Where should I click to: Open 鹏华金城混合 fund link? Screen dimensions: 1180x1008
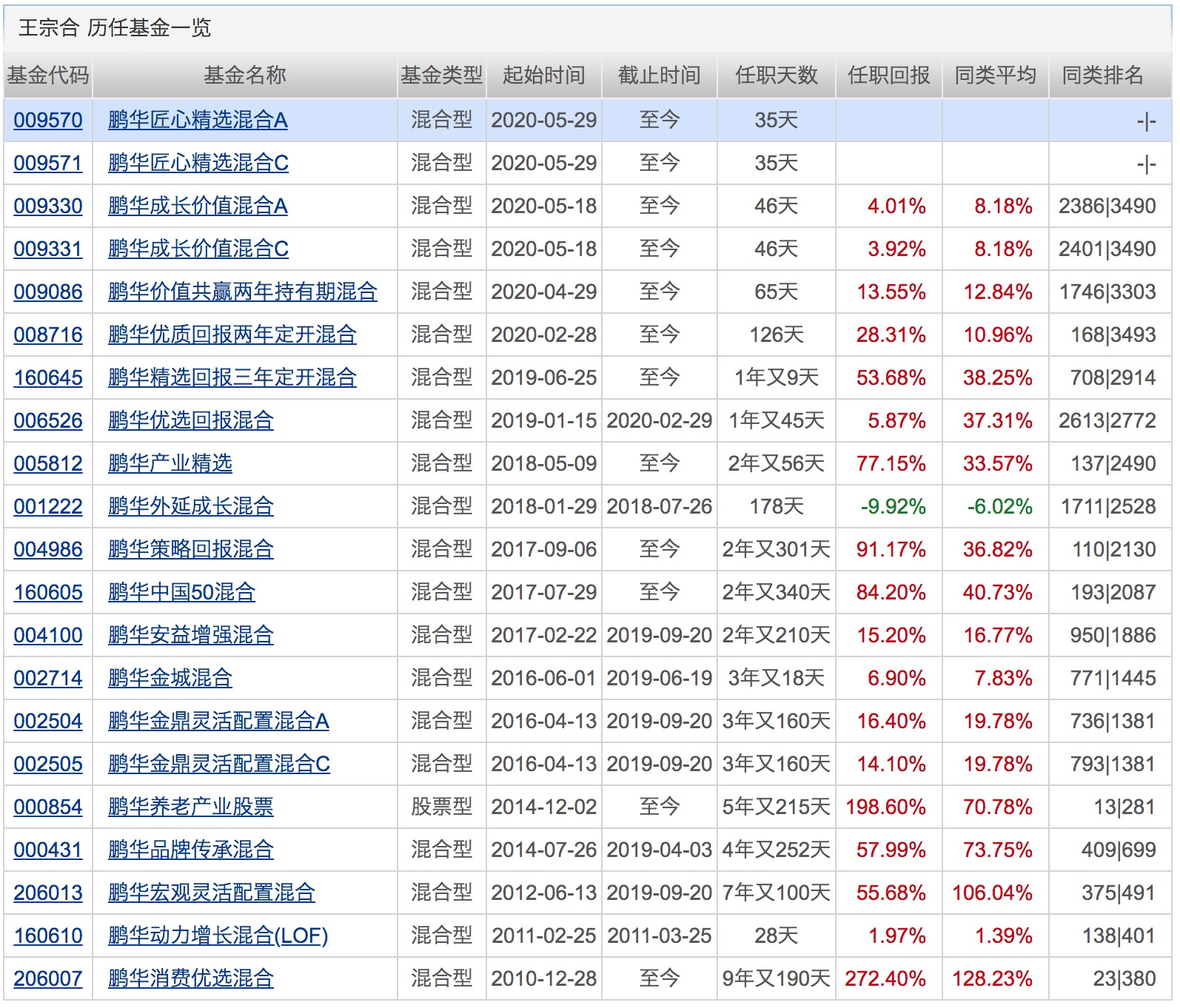click(x=170, y=678)
